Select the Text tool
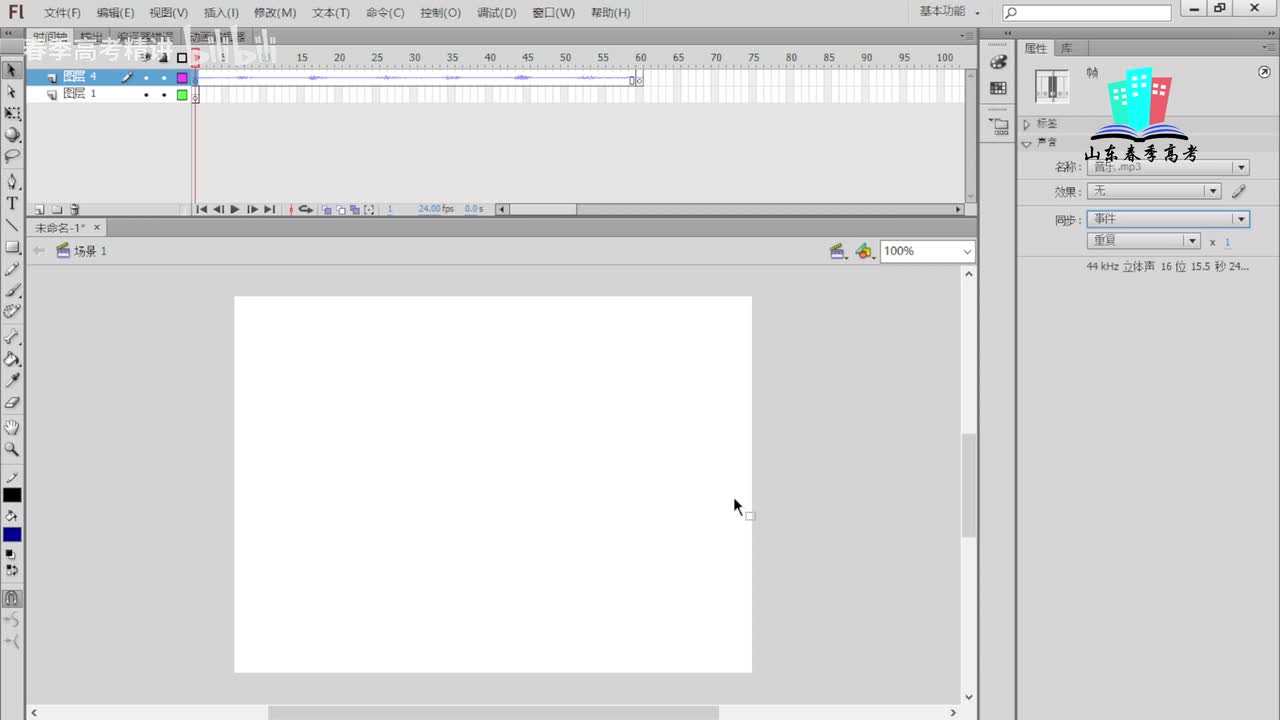The image size is (1280, 720). tap(12, 203)
